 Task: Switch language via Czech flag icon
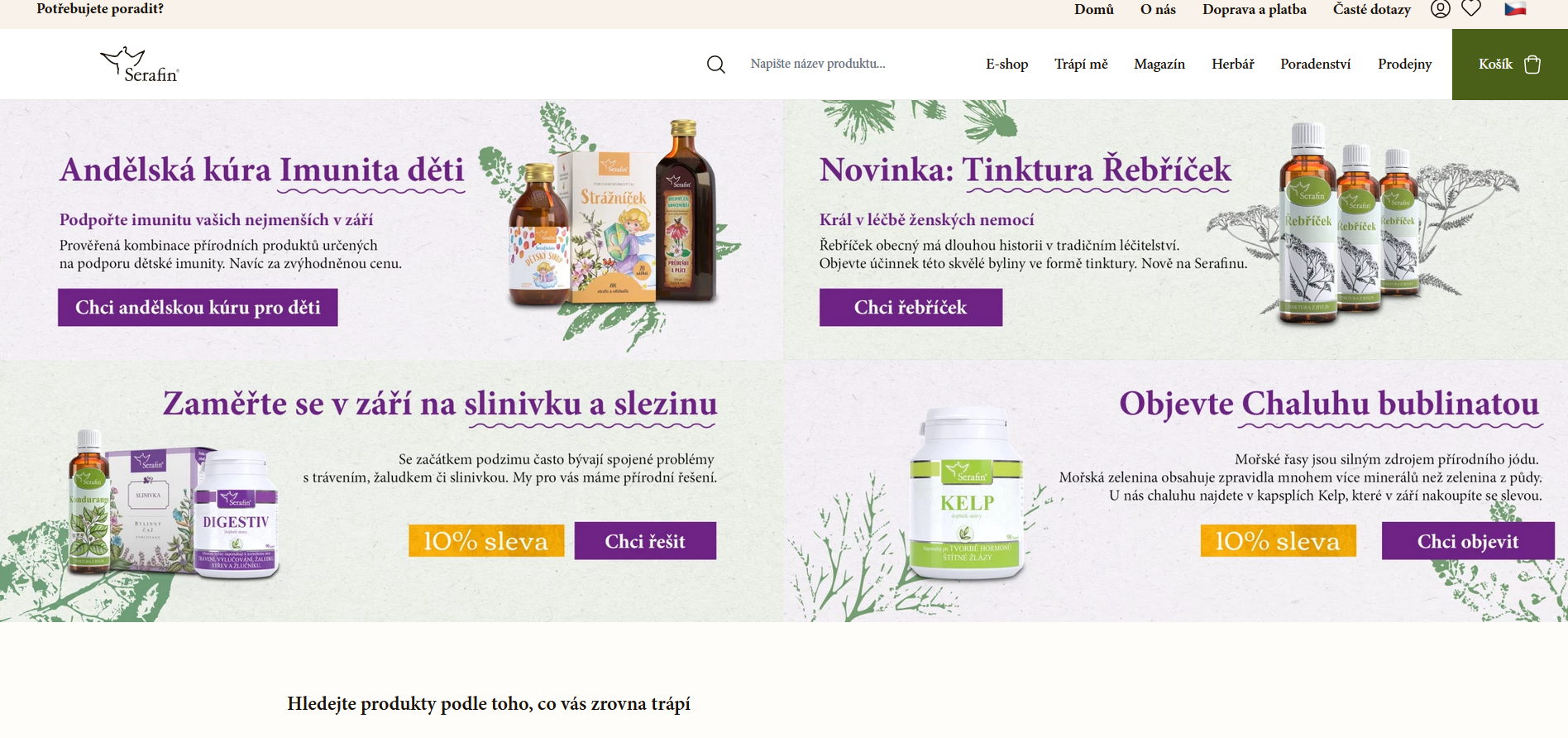pyautogui.click(x=1515, y=9)
